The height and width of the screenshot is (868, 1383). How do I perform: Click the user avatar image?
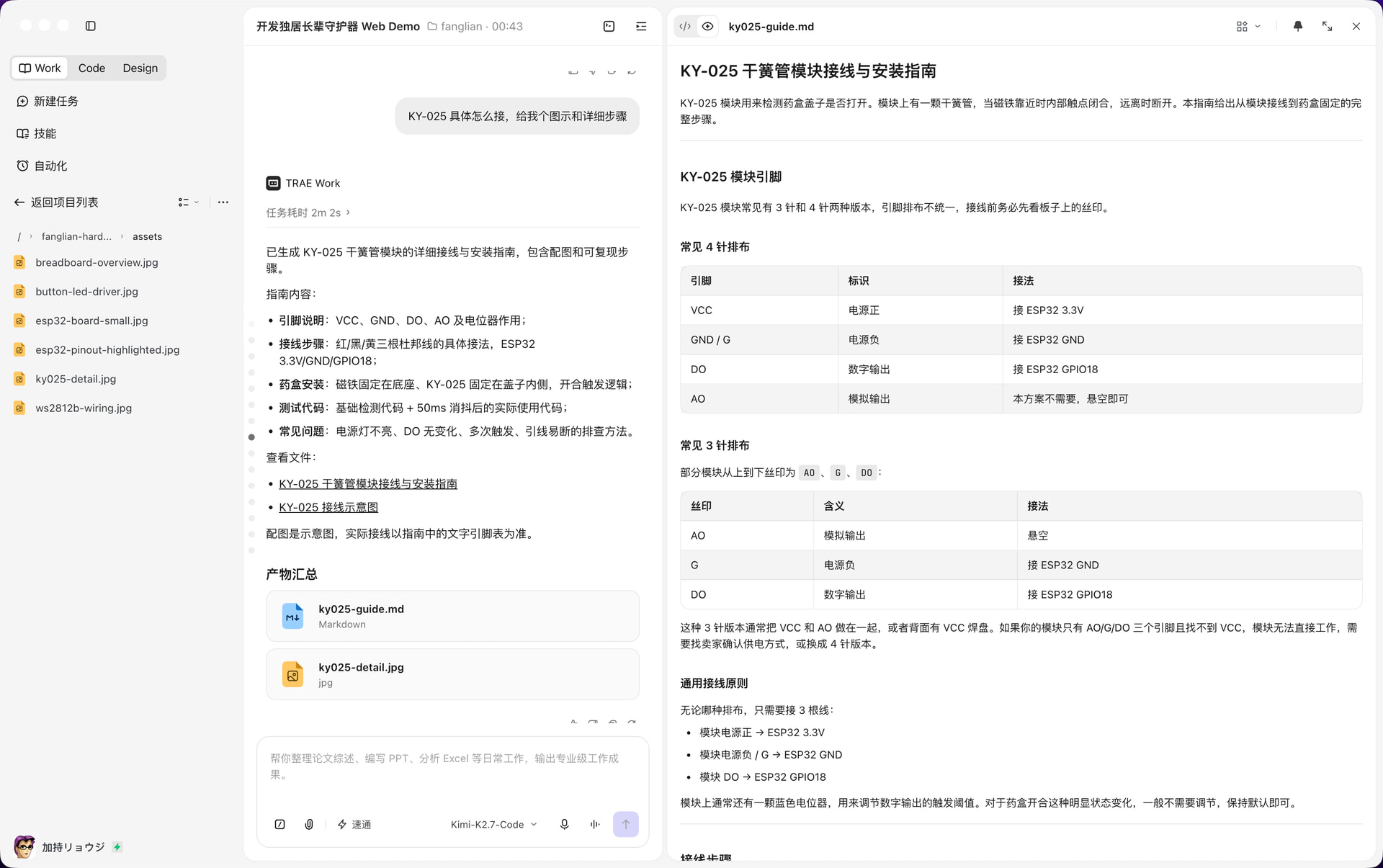point(24,848)
